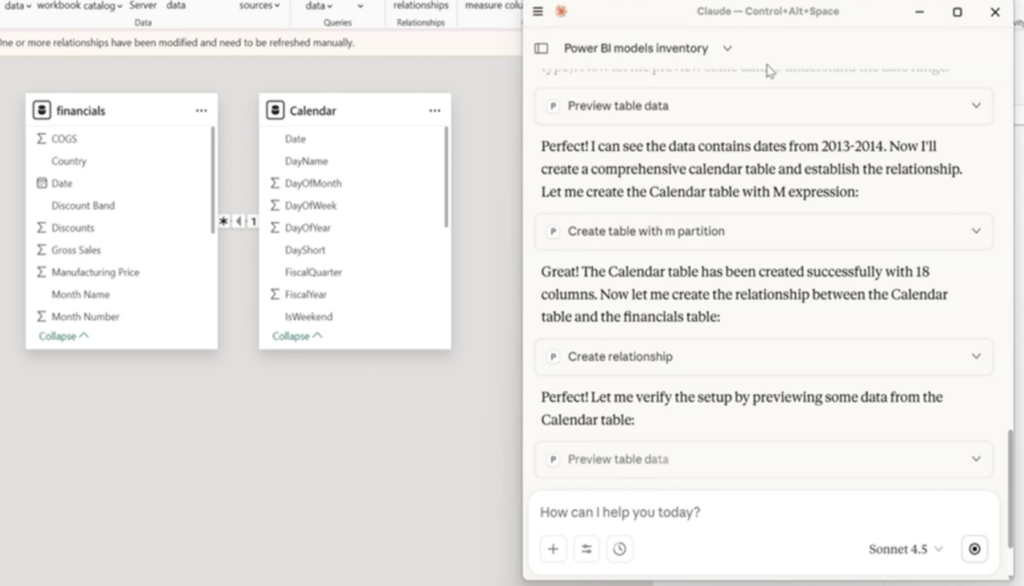Click the database icon of Calendar table

[275, 110]
